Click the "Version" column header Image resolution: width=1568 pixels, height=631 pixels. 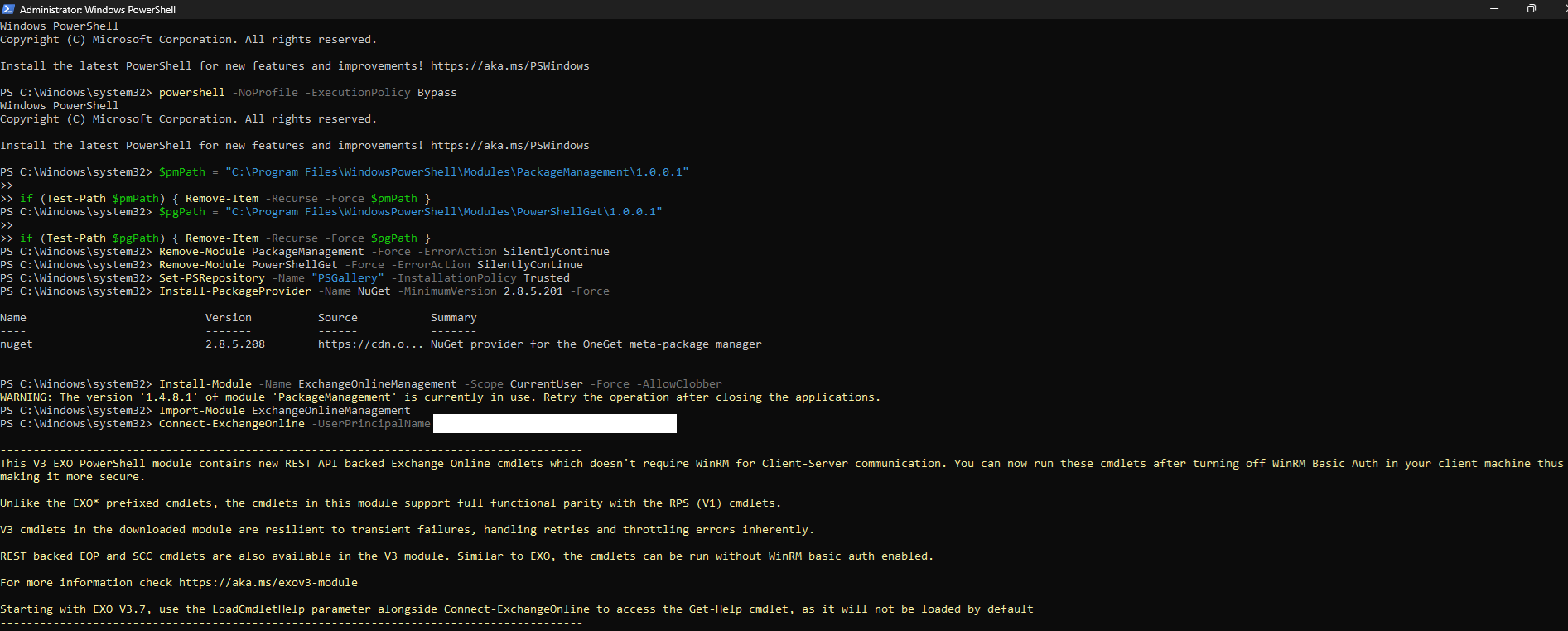point(229,318)
